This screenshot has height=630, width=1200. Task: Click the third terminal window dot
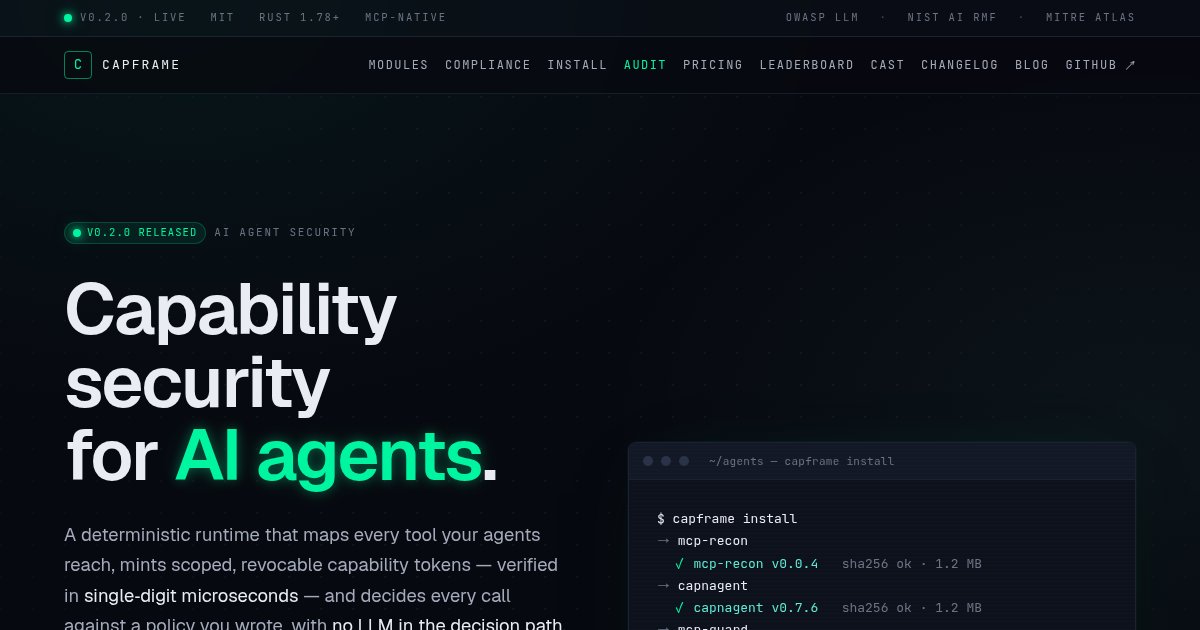[x=684, y=461]
